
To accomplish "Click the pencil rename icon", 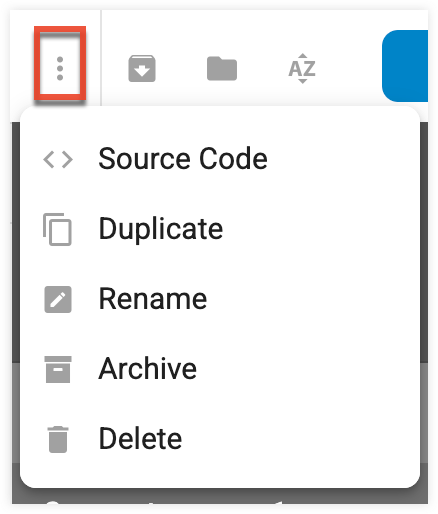I will (x=58, y=299).
